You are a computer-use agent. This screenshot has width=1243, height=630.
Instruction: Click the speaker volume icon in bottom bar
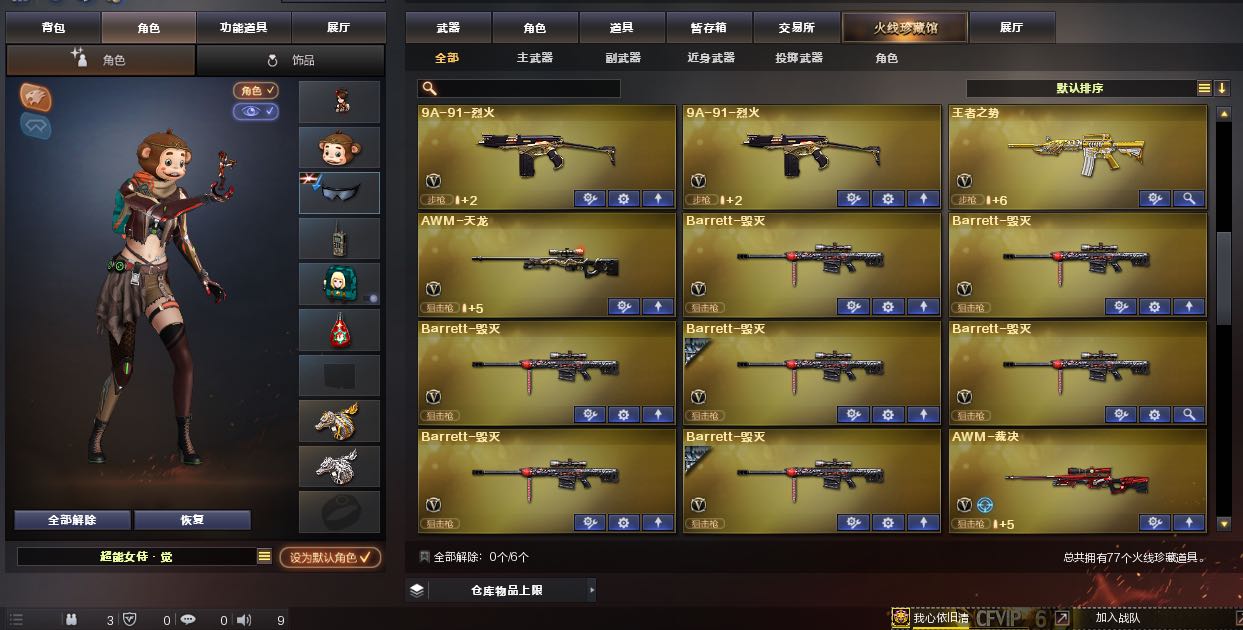click(244, 620)
